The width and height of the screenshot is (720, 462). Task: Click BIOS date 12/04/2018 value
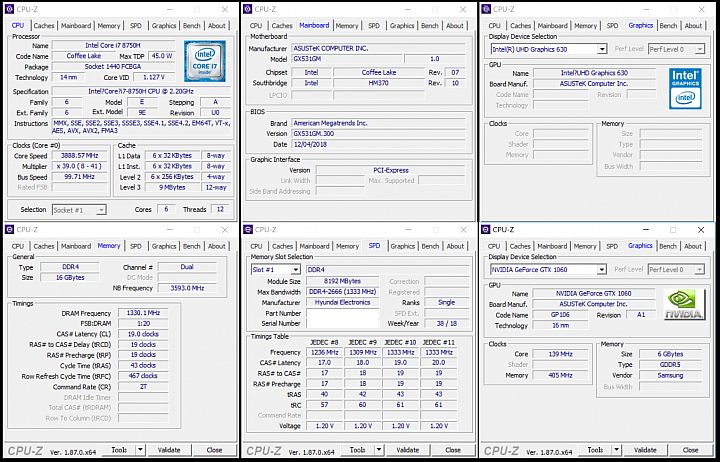tap(378, 144)
